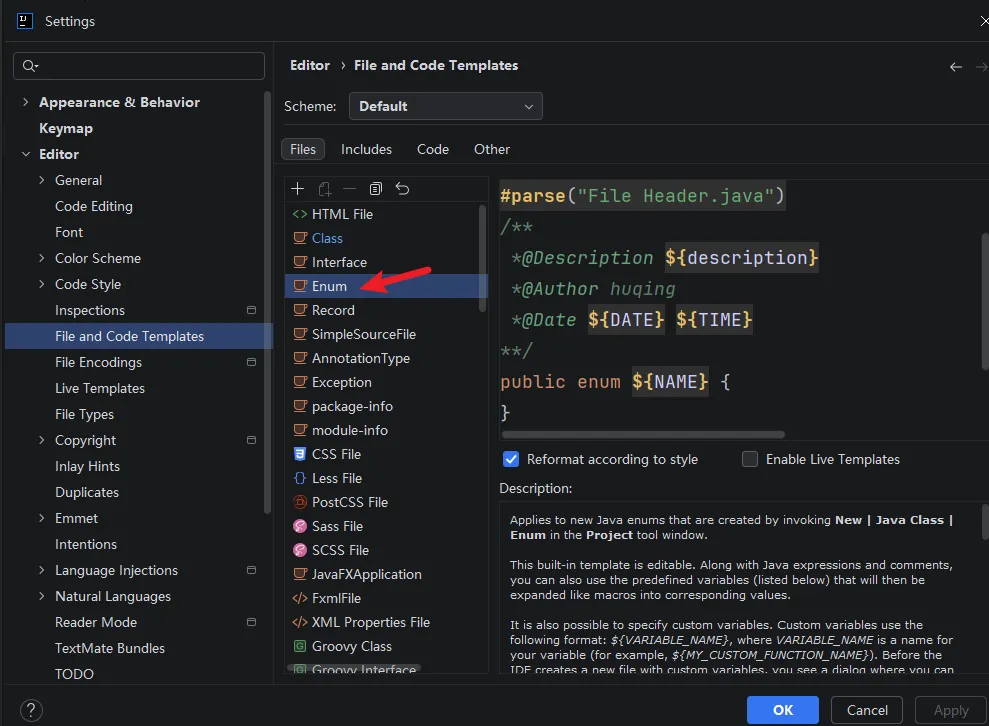Click the back navigation arrow icon
The width and height of the screenshot is (989, 726).
[956, 66]
